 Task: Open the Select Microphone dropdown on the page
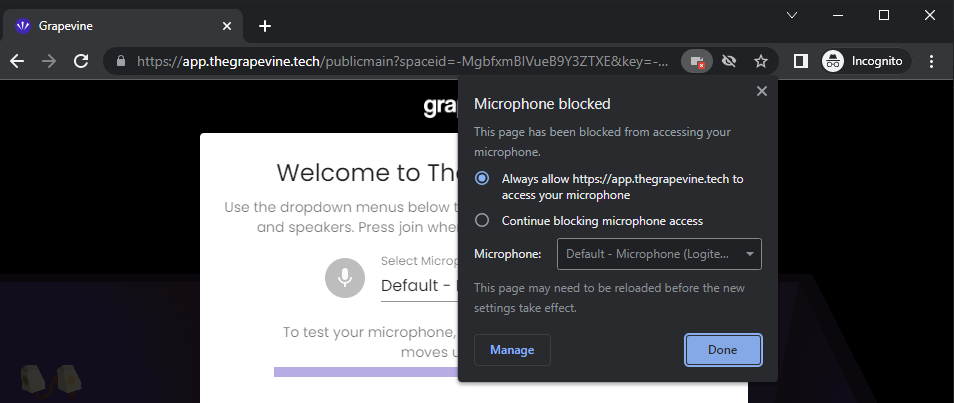coord(419,286)
